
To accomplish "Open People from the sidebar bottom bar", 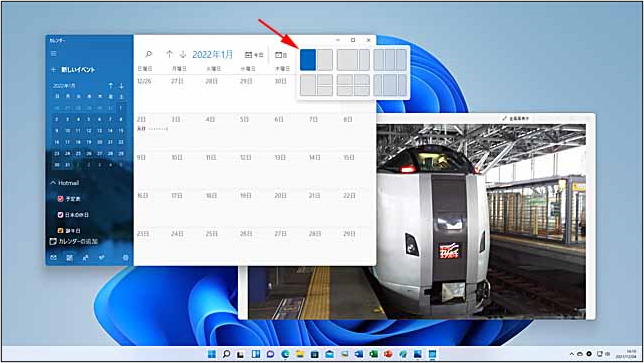I will (x=85, y=257).
